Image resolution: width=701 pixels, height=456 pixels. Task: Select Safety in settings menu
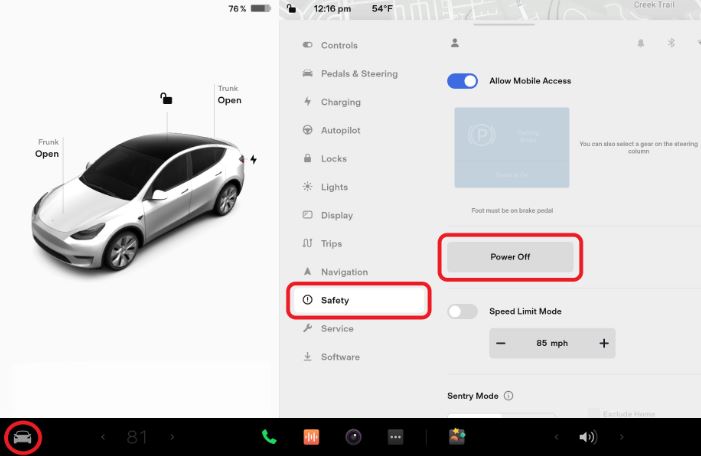click(x=359, y=300)
